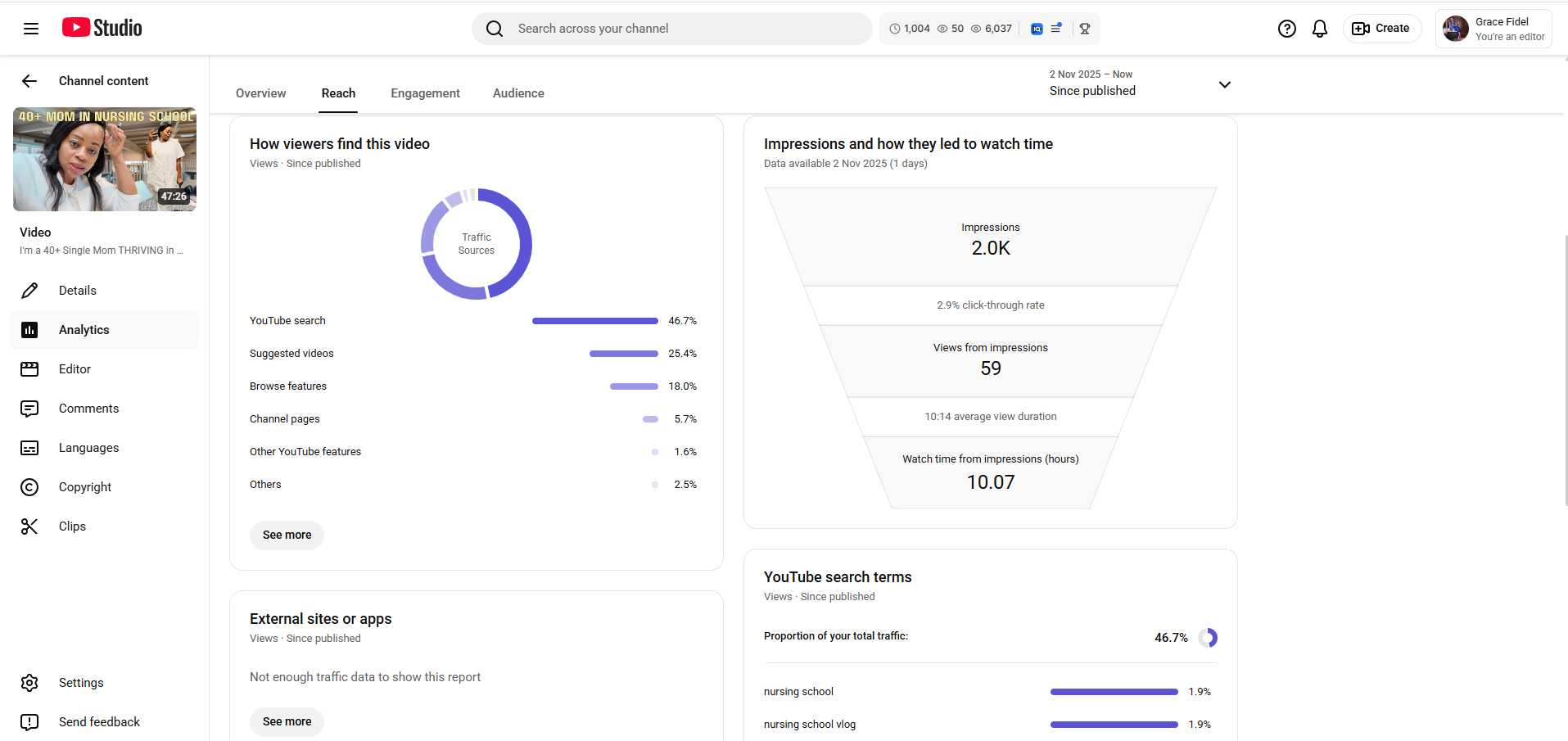Image resolution: width=1568 pixels, height=741 pixels.
Task: Click the YouTube Studio logo
Action: coord(102,28)
